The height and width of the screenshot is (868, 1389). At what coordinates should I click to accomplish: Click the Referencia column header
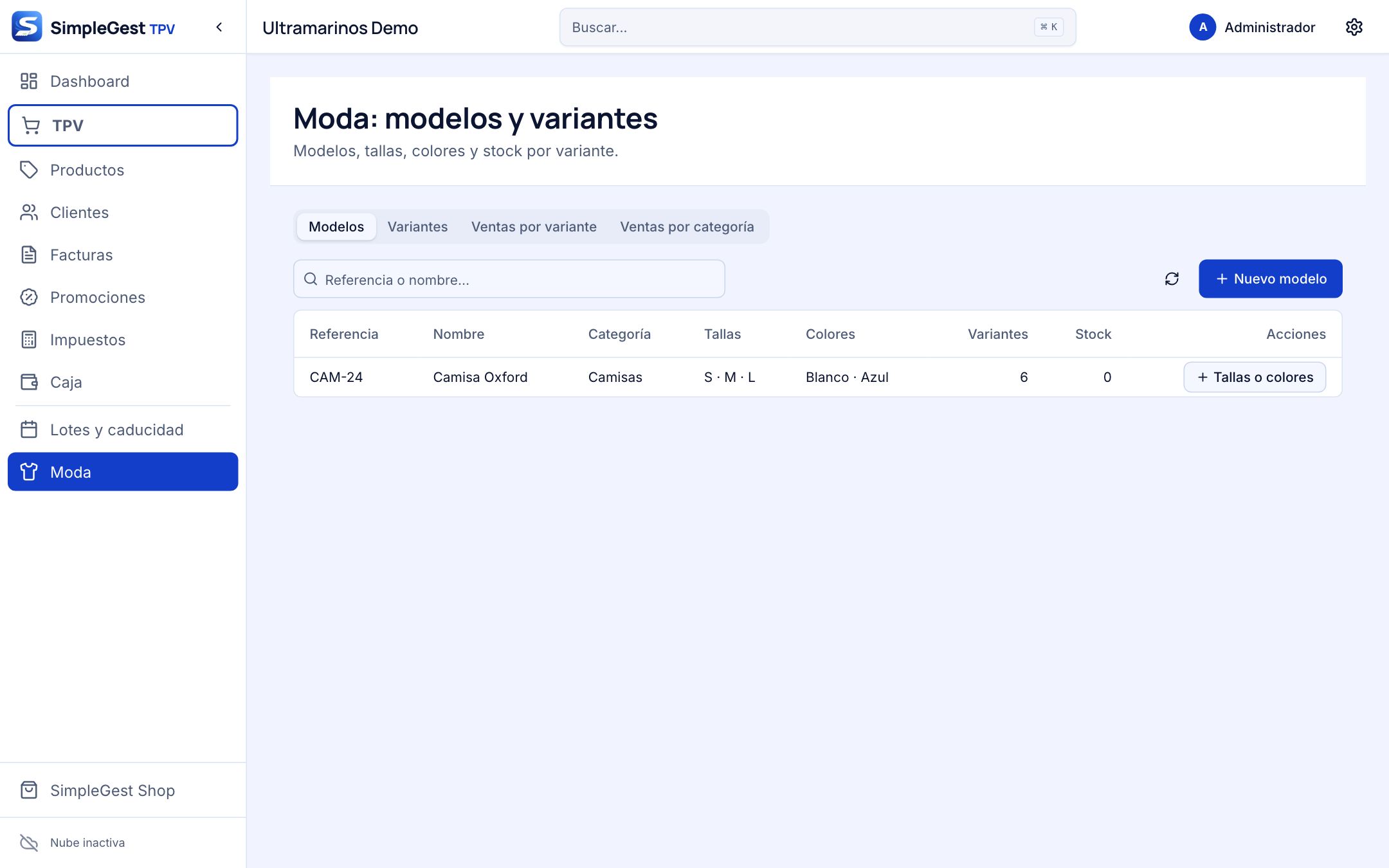pos(344,334)
